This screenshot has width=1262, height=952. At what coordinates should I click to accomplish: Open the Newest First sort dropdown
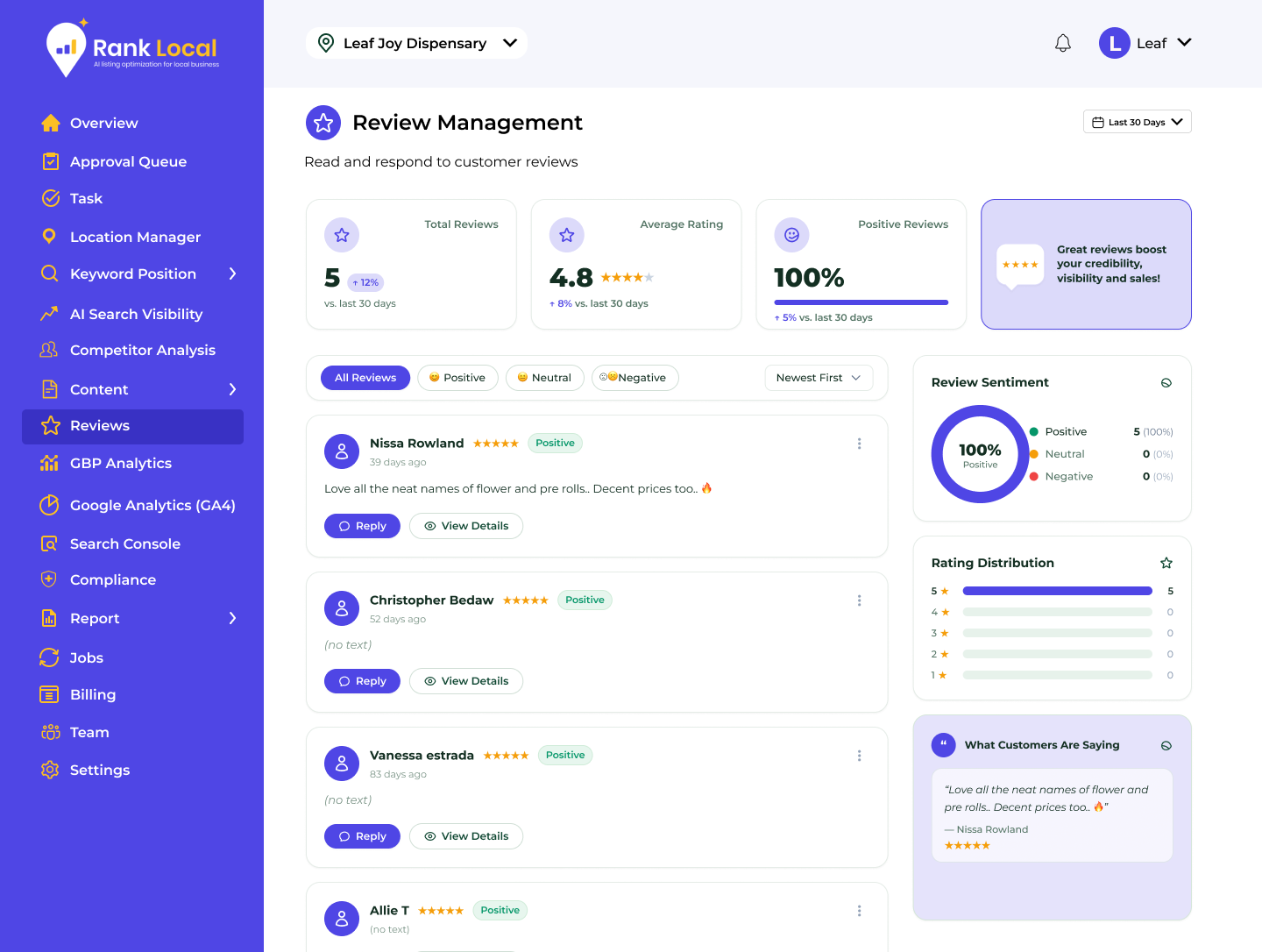tap(819, 378)
